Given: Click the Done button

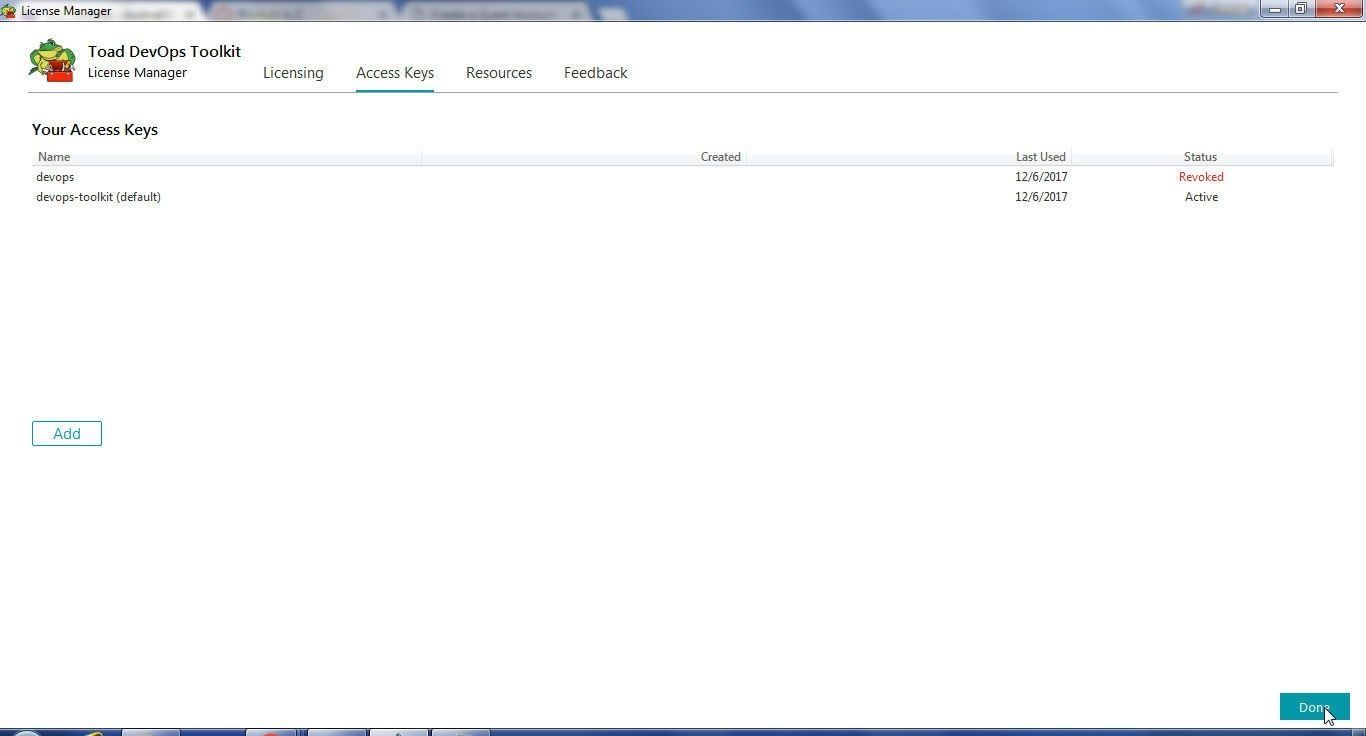Looking at the screenshot, I should [x=1315, y=707].
